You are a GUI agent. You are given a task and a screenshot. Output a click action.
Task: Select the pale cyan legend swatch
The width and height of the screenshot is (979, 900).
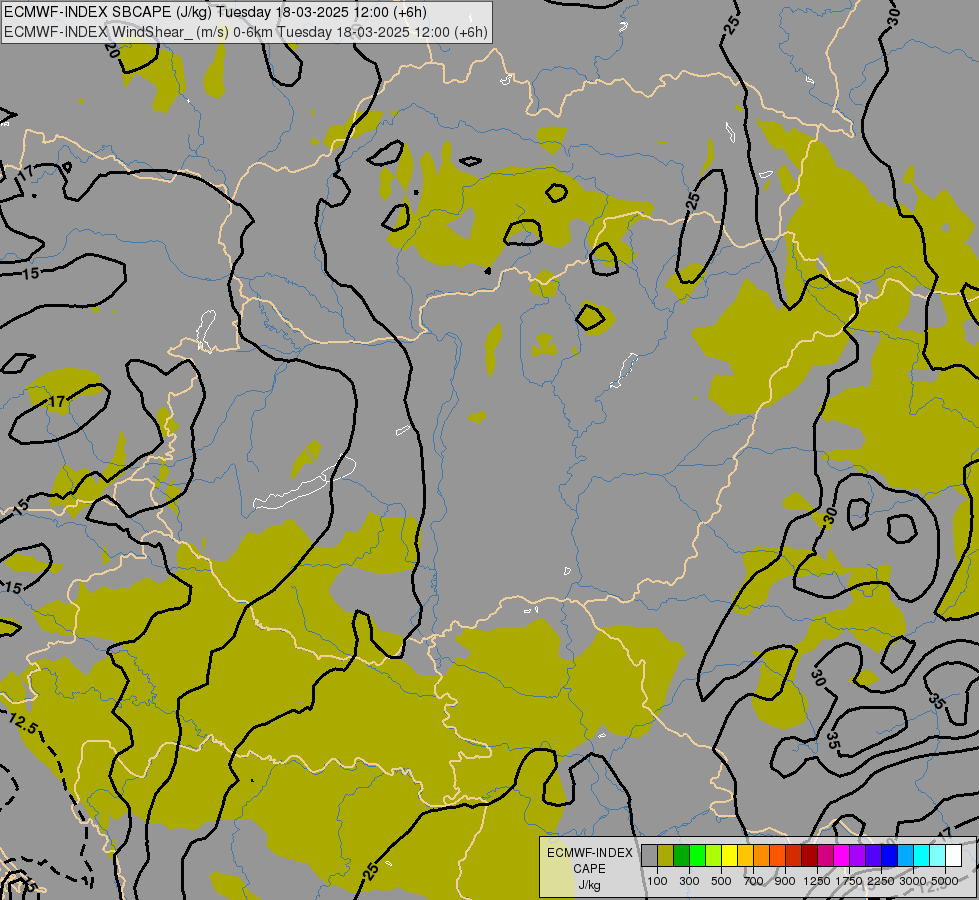pyautogui.click(x=937, y=855)
